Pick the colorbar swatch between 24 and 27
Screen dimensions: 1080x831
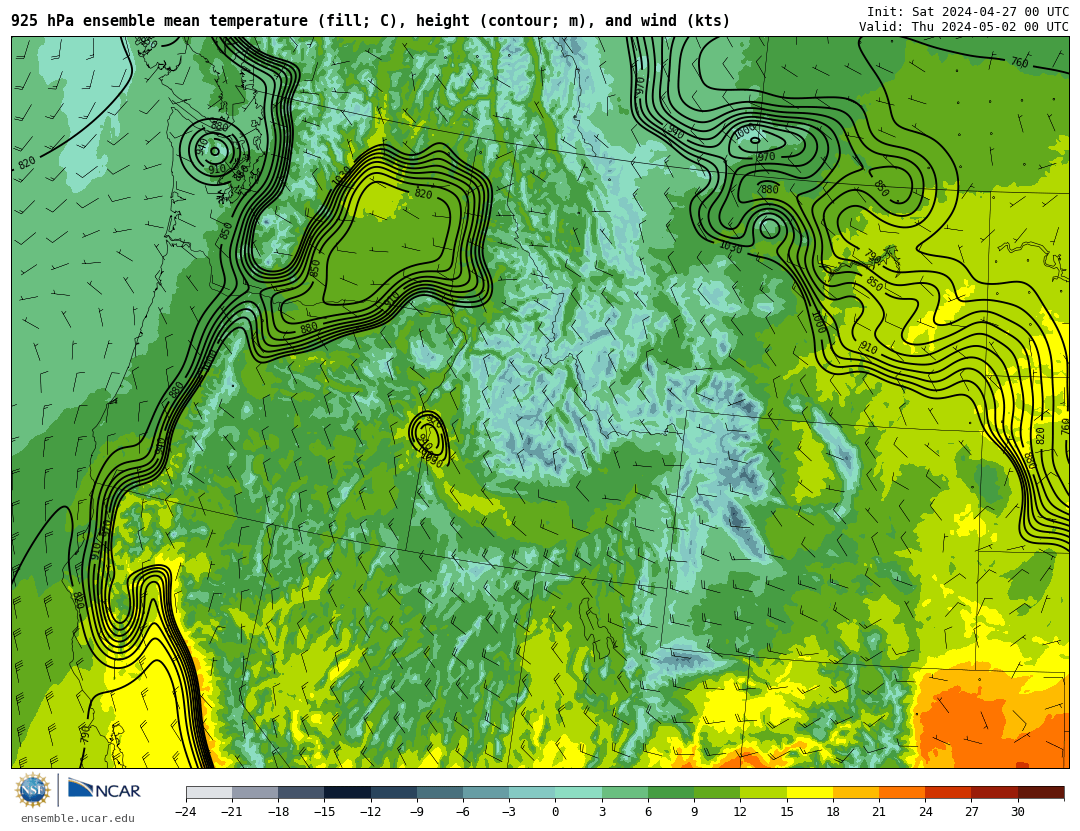(x=948, y=792)
